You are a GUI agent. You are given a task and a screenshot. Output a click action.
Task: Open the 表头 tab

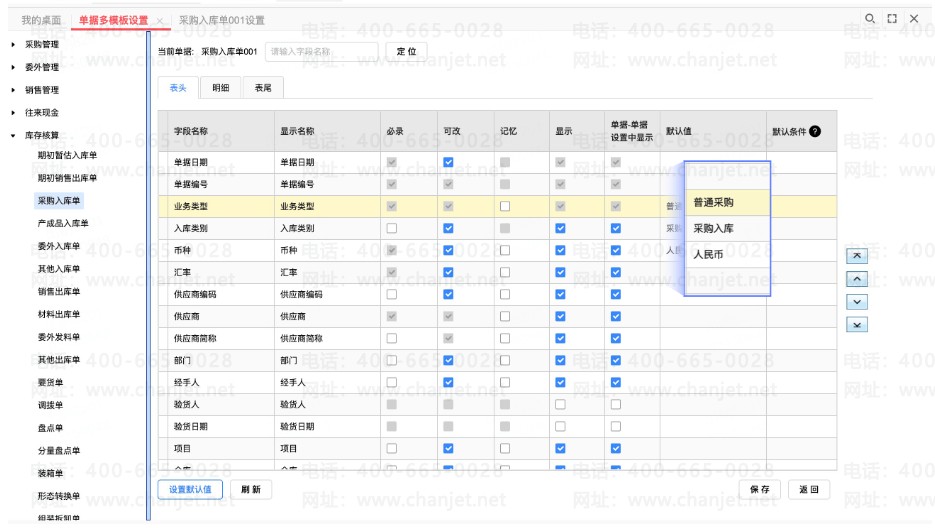[178, 88]
